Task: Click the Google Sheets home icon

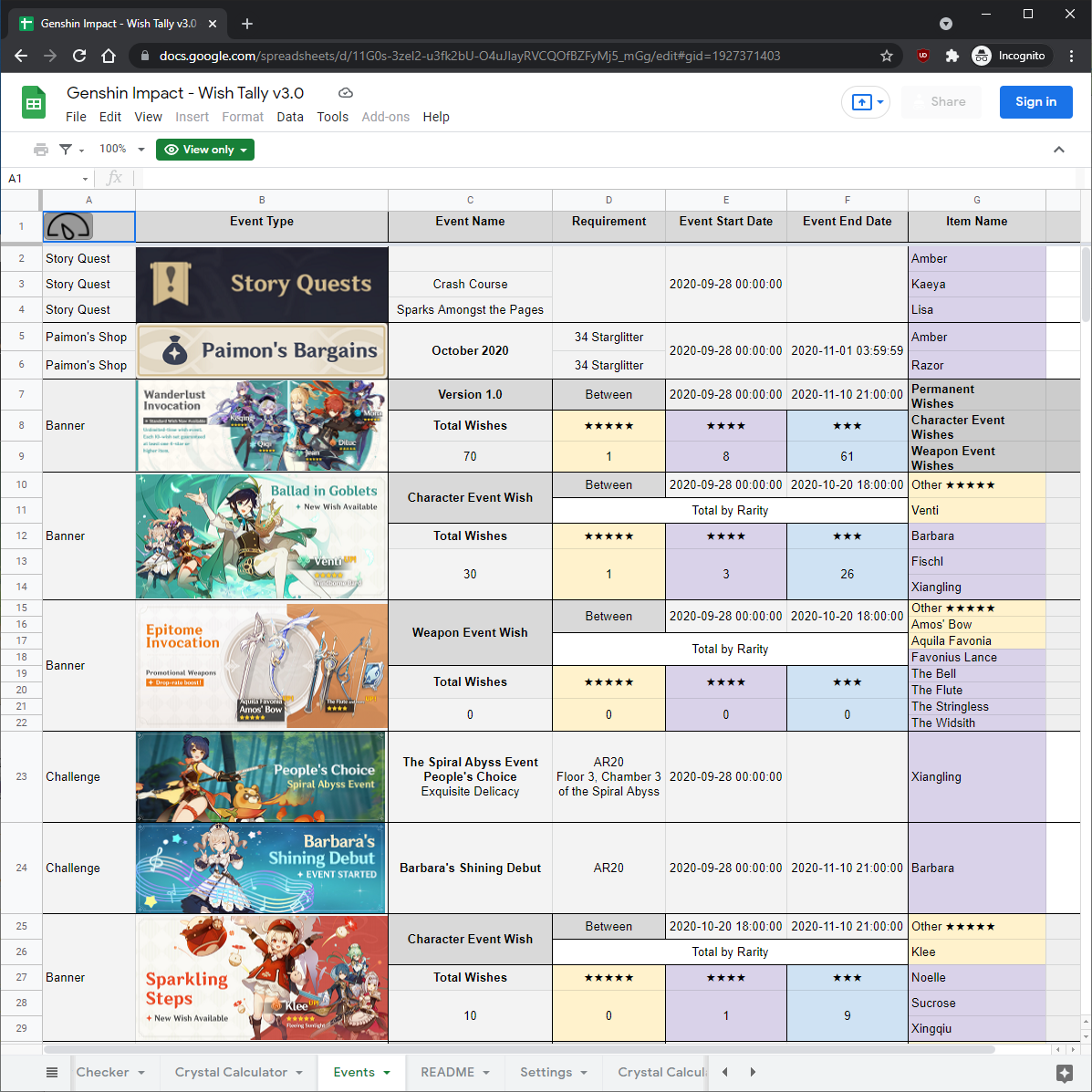Action: pos(34,102)
